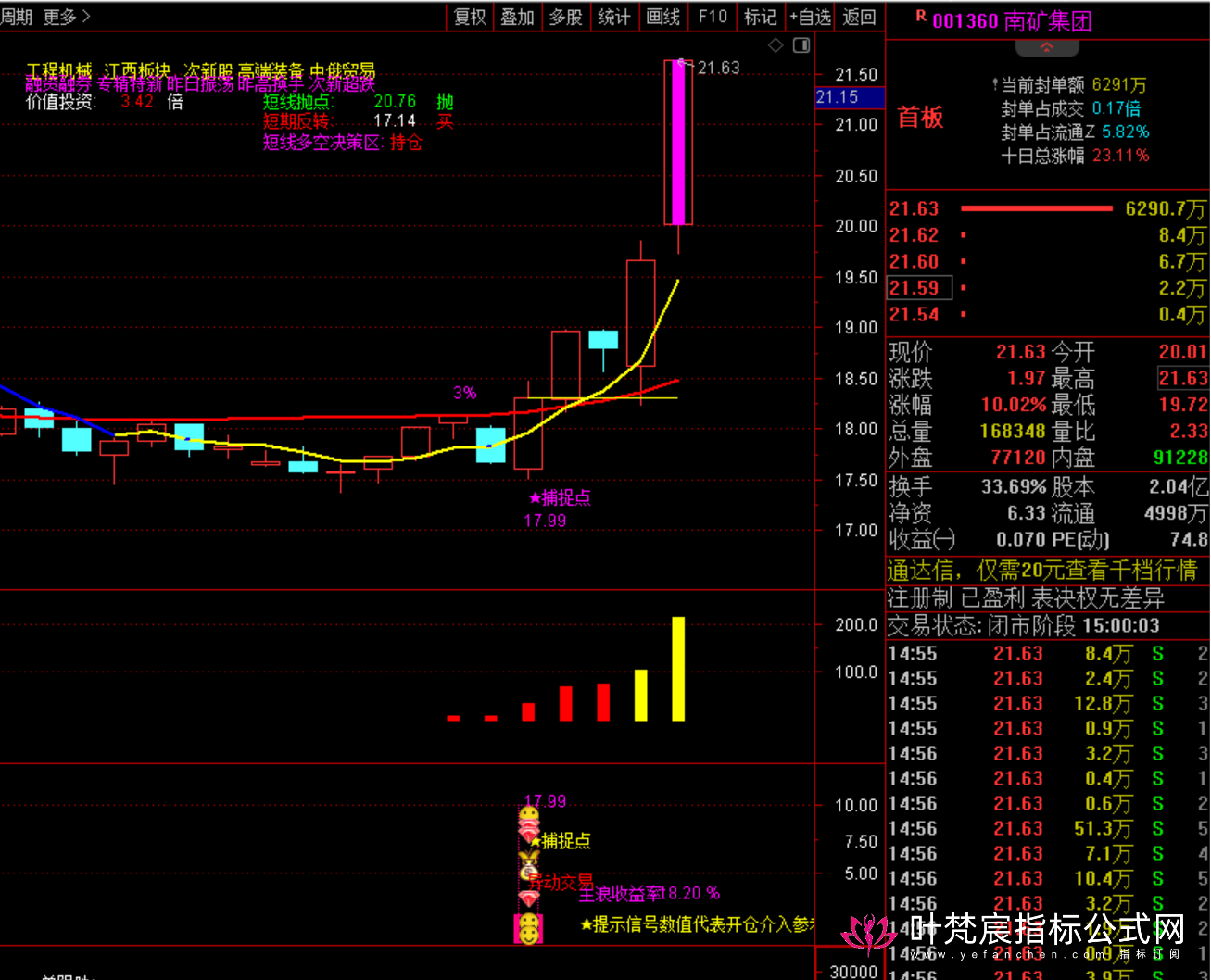Click the smiley icon on the pink square
This screenshot has height=980, width=1211.
tap(528, 928)
